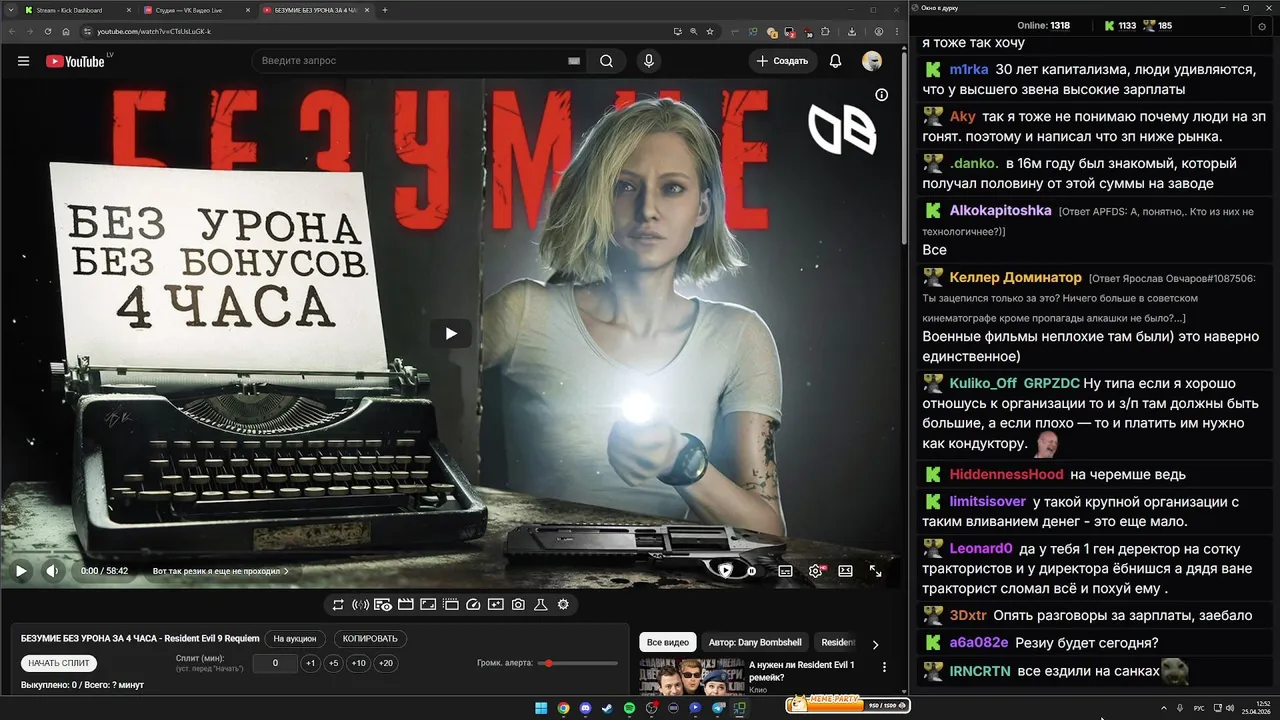Click username 'Келлер Доминатор' in chat window
This screenshot has height=720, width=1280.
[1015, 277]
